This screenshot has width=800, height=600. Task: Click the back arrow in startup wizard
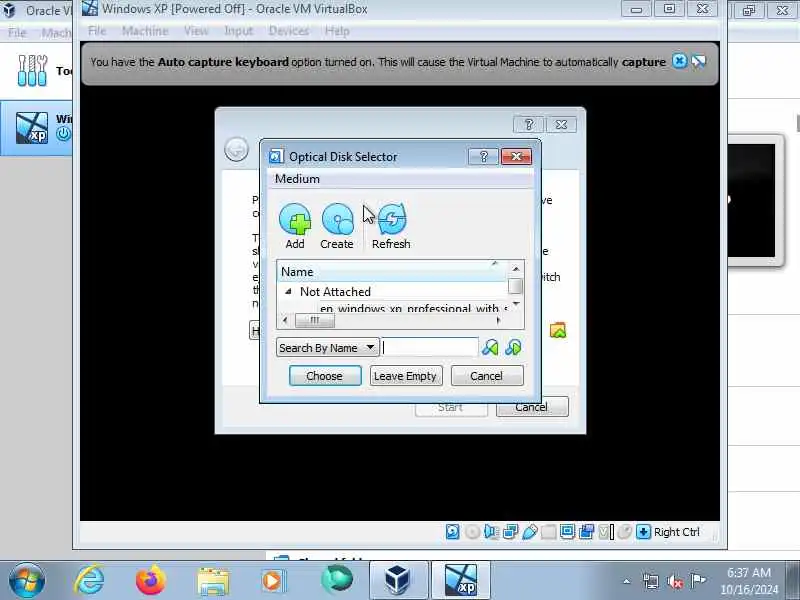click(236, 149)
